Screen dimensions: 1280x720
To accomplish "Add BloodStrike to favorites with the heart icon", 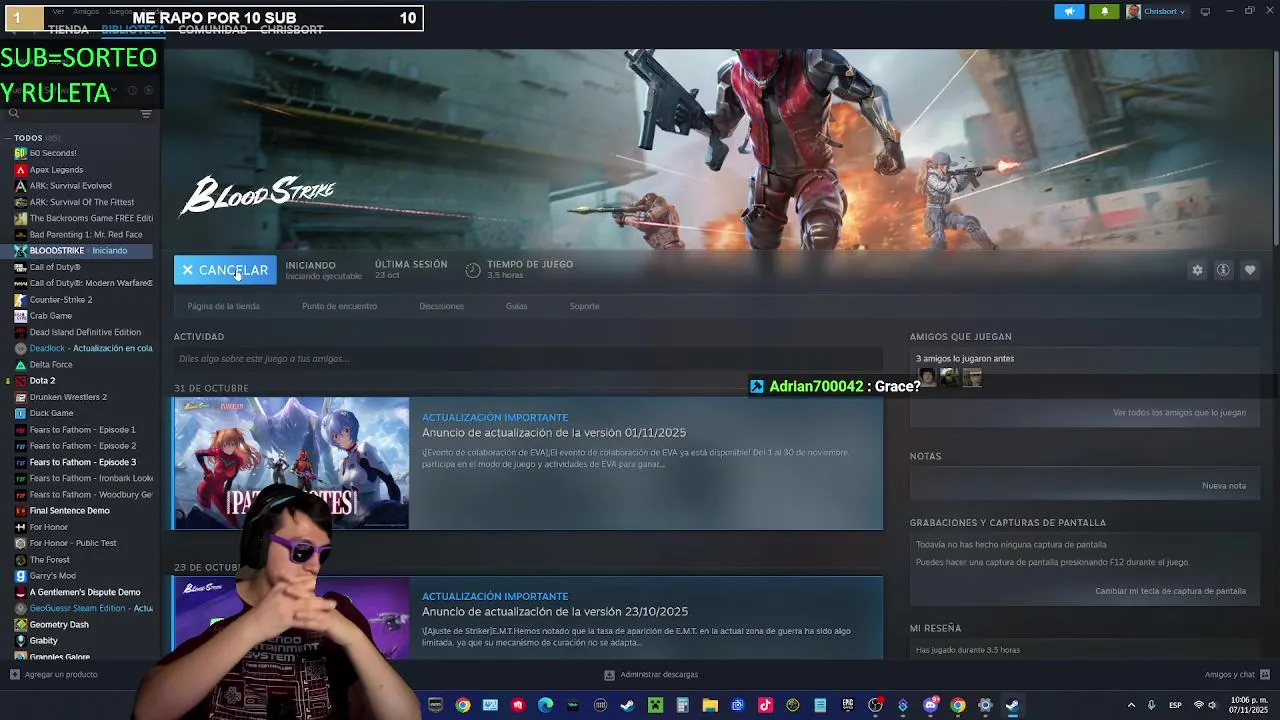I will click(1250, 270).
